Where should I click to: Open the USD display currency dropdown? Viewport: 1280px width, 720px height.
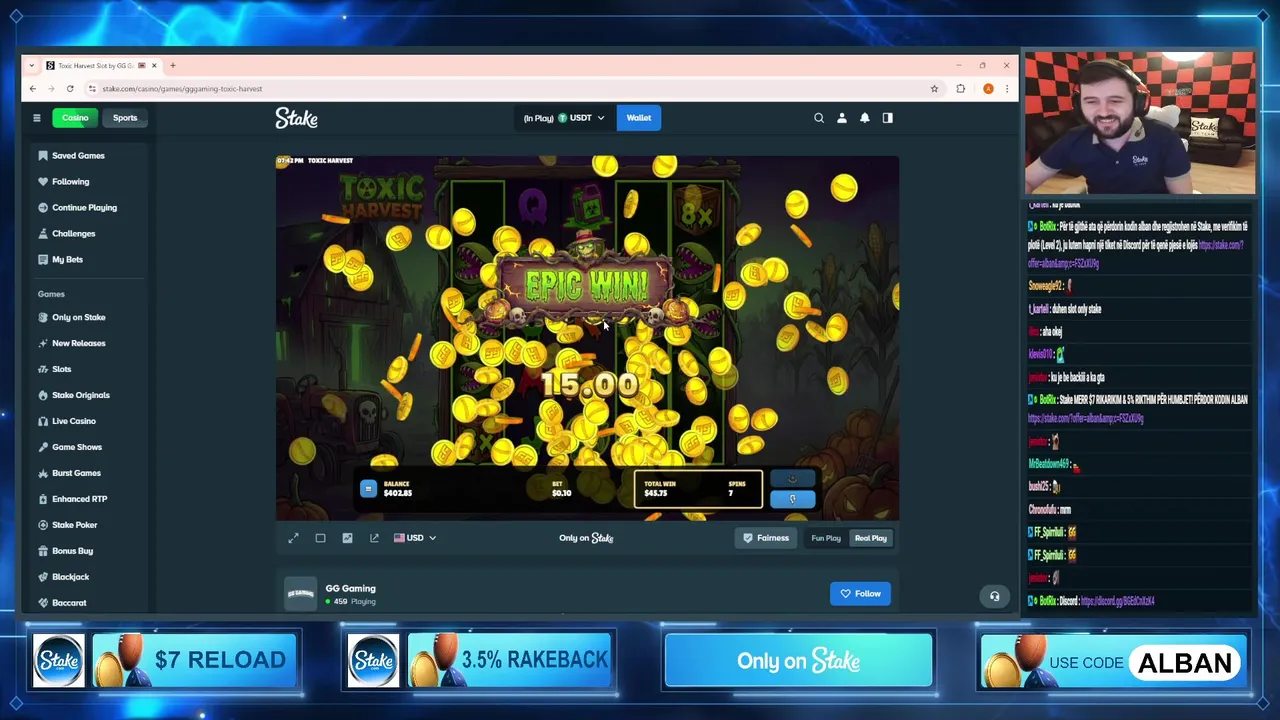[x=415, y=538]
